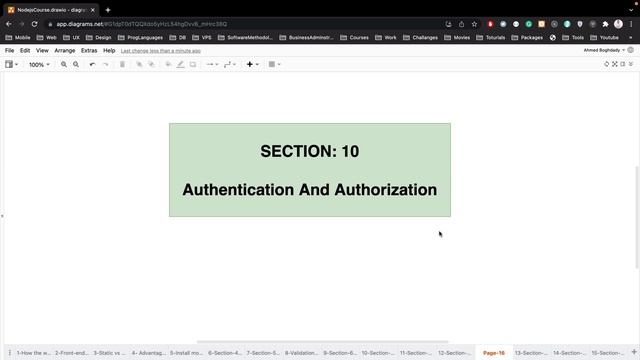
Task: Open the Arrange menu
Action: coord(64,50)
